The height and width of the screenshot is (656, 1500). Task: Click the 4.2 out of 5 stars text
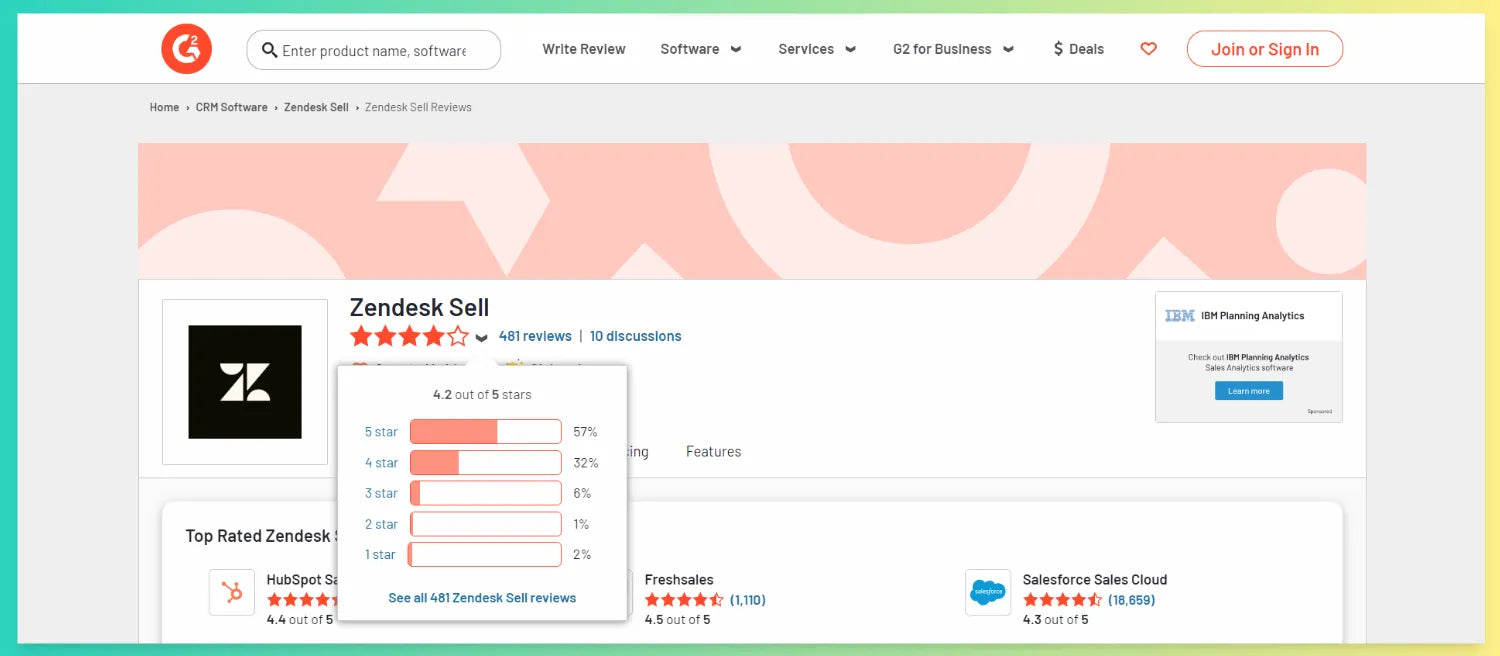[482, 395]
